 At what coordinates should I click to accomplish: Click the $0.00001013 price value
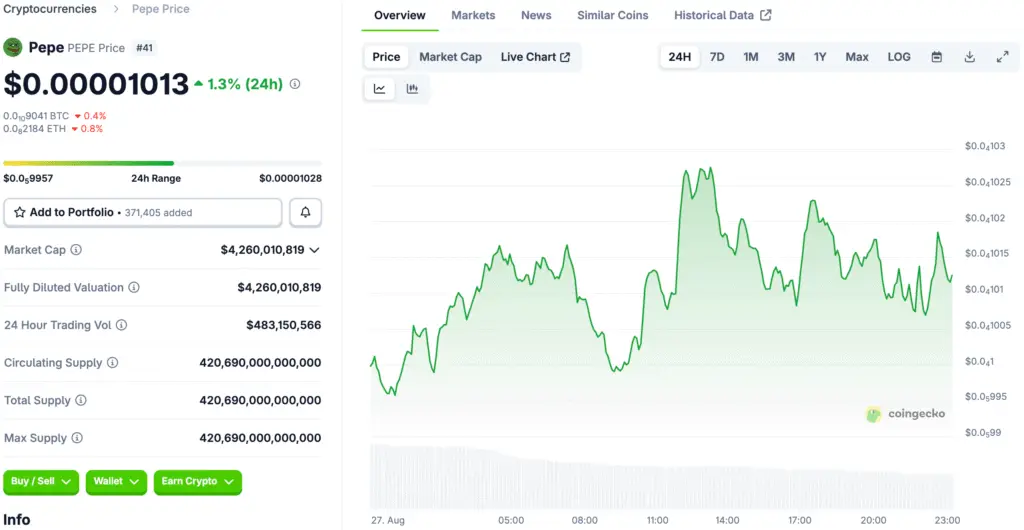pyautogui.click(x=96, y=84)
